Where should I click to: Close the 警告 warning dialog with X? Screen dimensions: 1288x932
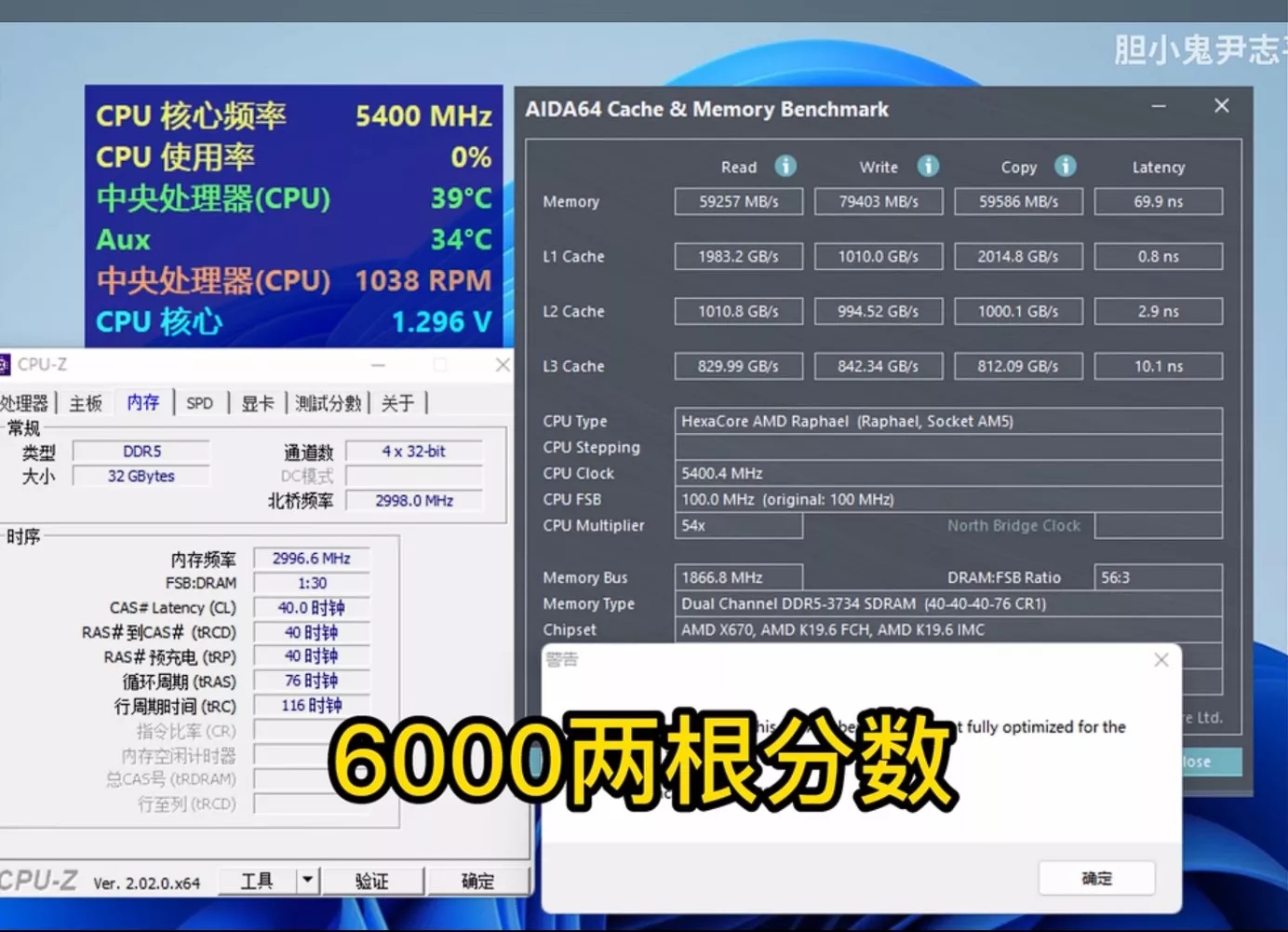point(1161,660)
